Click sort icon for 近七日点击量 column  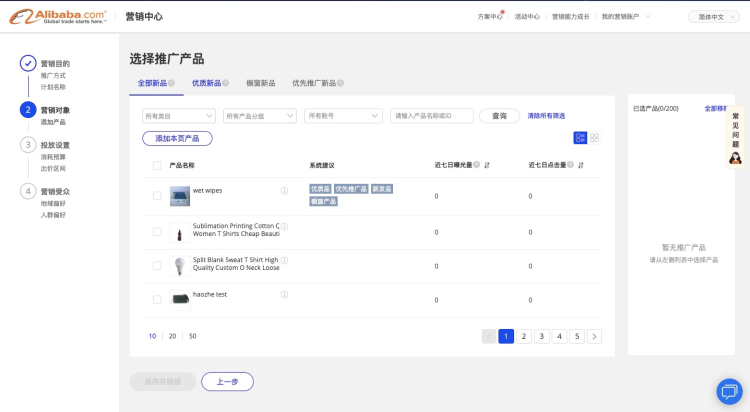point(580,165)
